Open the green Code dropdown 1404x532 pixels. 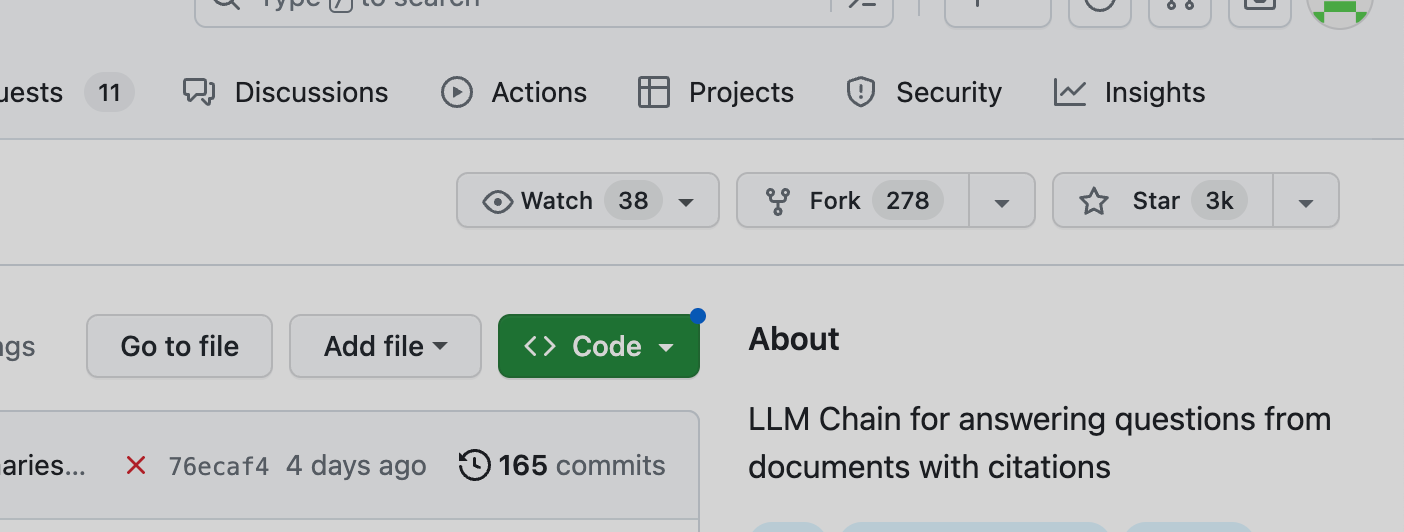tap(598, 346)
